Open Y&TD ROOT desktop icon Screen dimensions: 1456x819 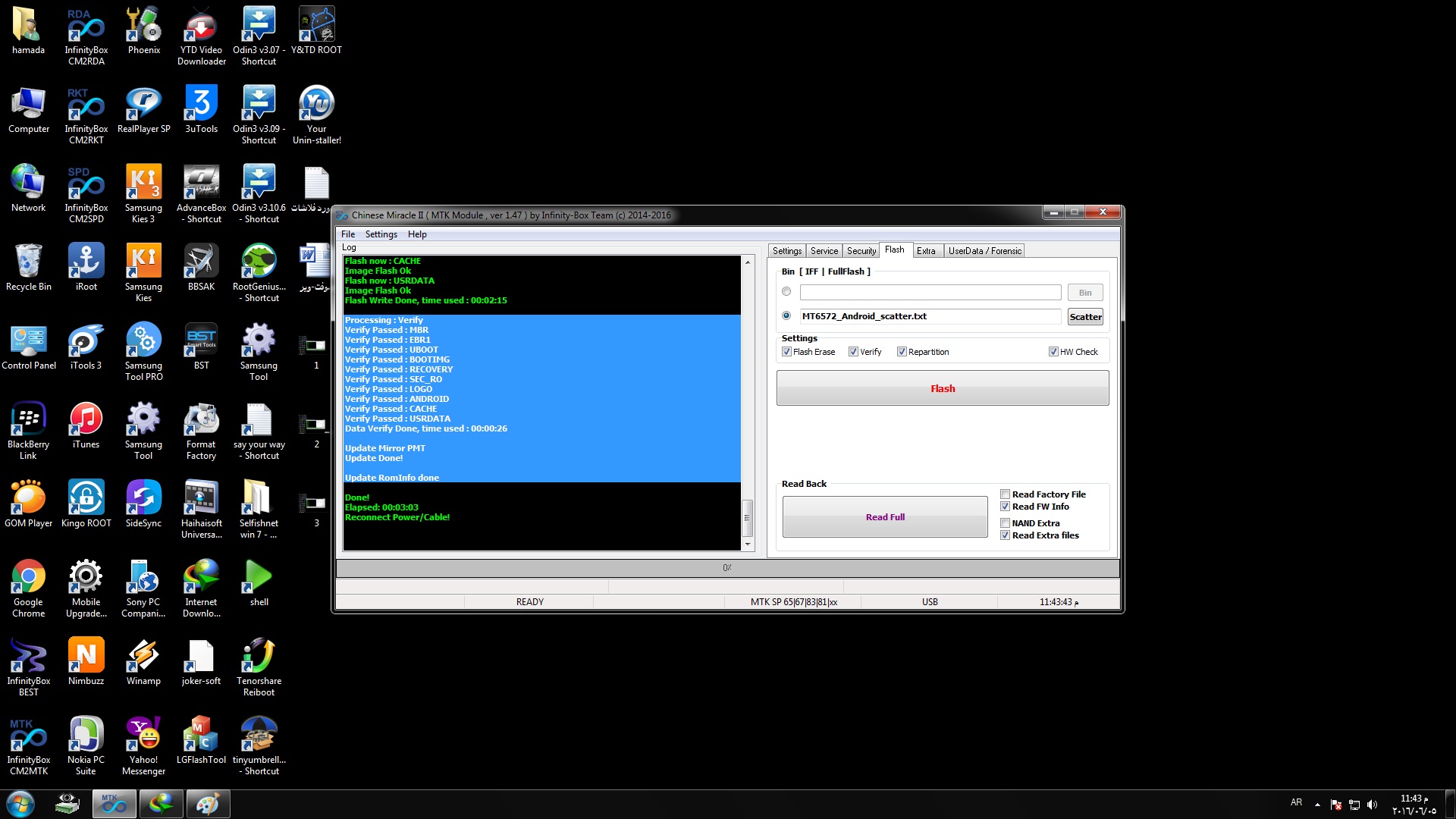pos(317,30)
